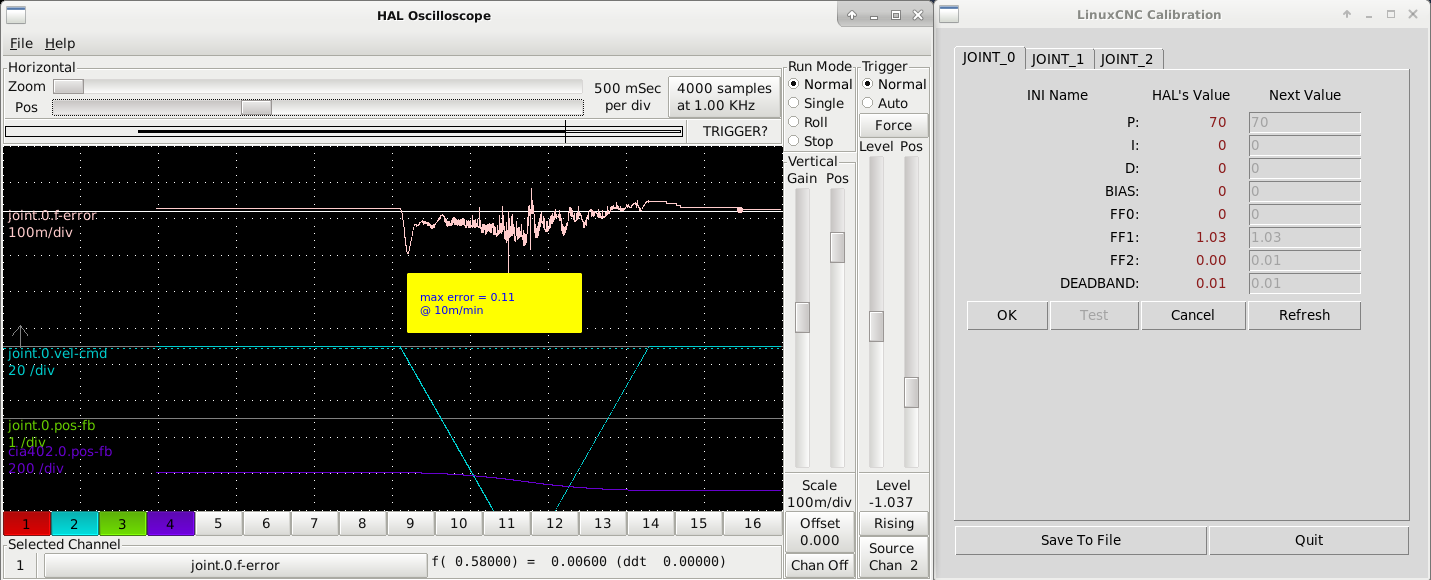Select cyan channel 2 button

[74, 524]
